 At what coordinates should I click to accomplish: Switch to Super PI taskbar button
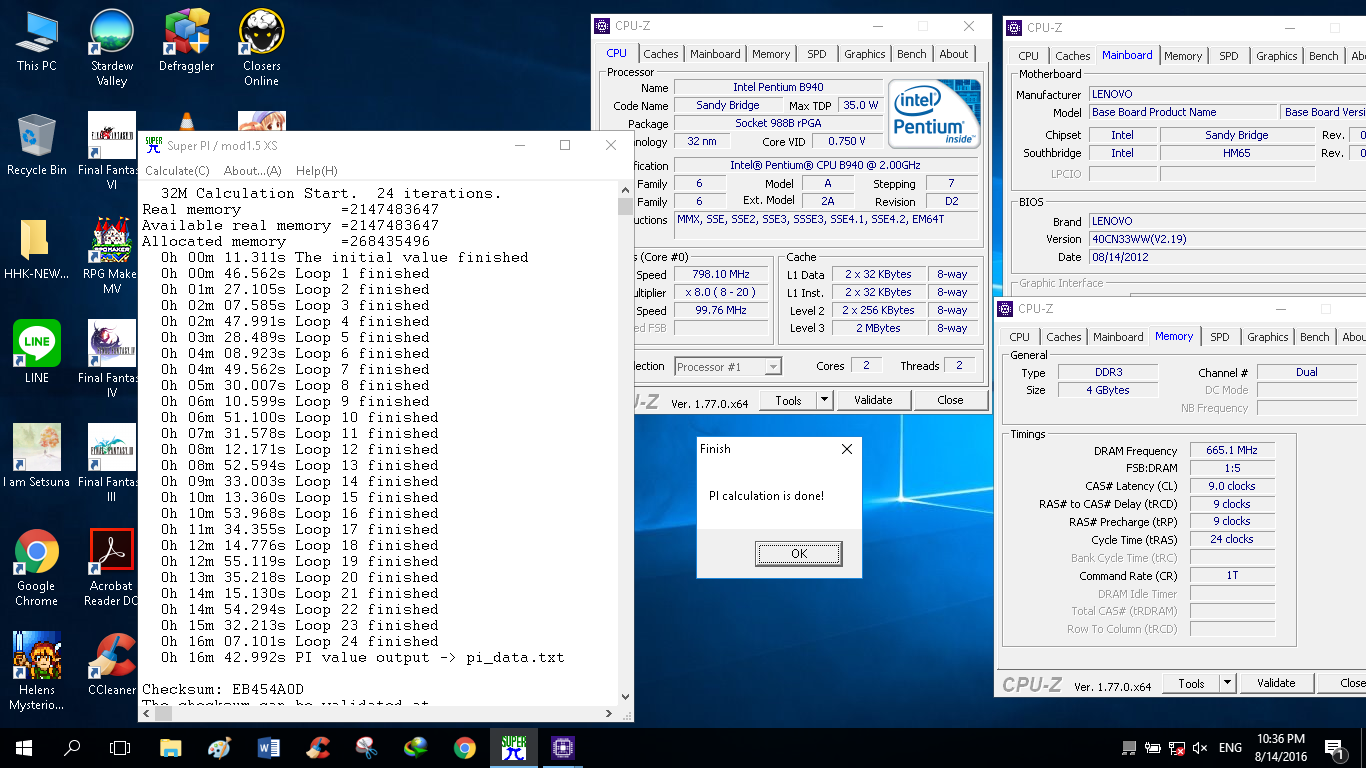[x=514, y=747]
